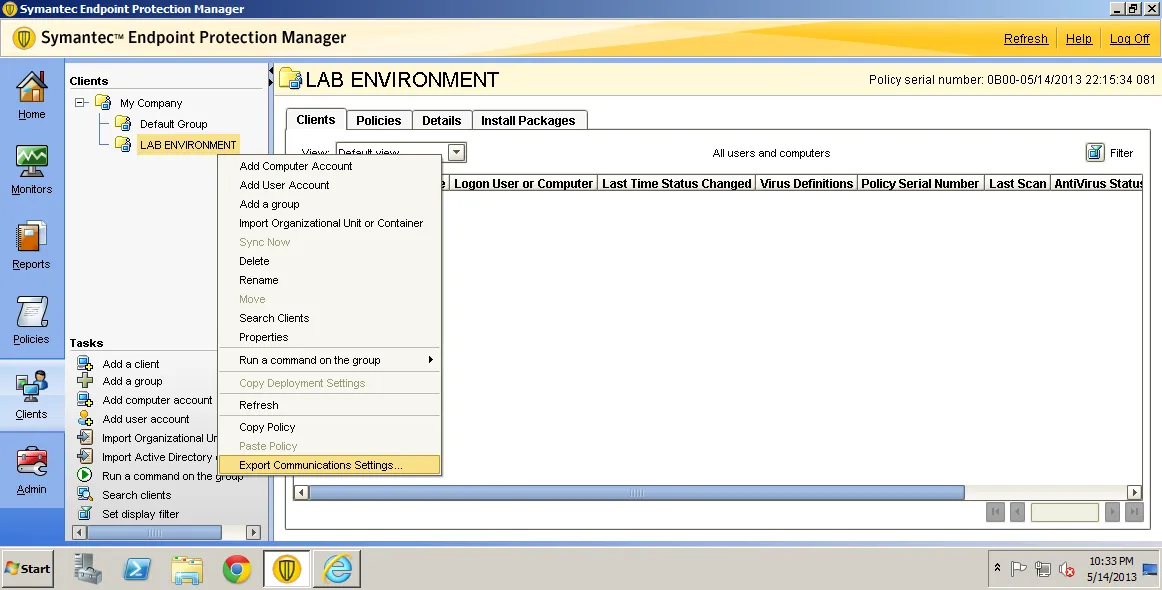Image resolution: width=1162 pixels, height=590 pixels.
Task: Click the Add a client task icon
Action: click(x=85, y=363)
